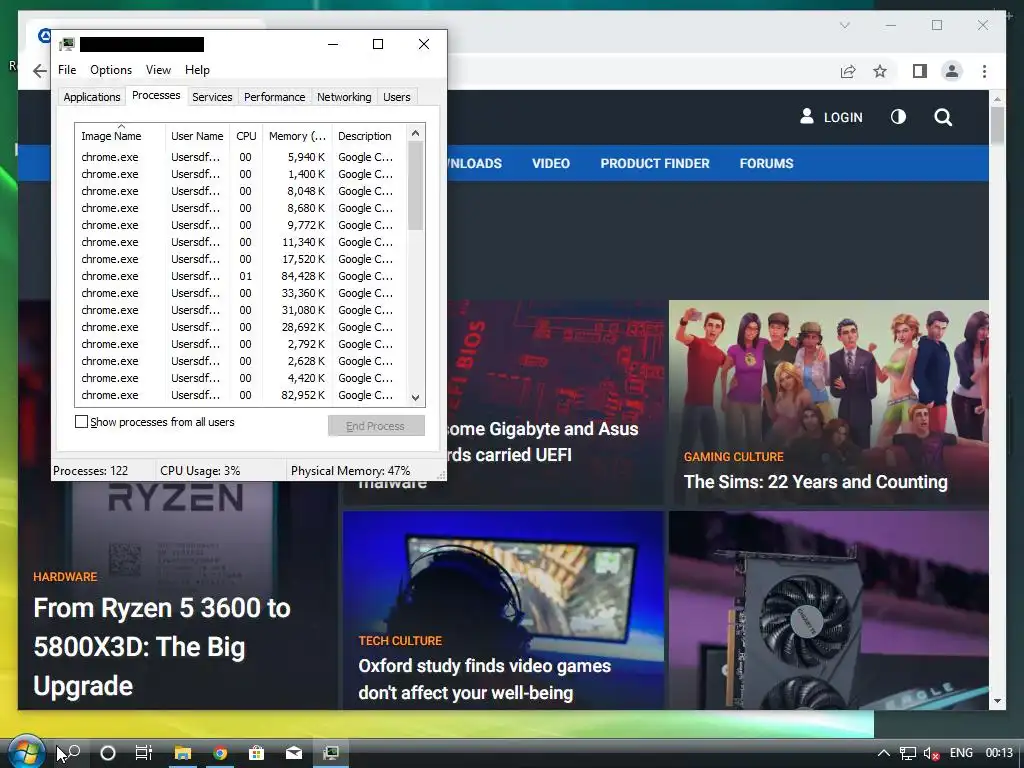Image resolution: width=1024 pixels, height=768 pixels.
Task: Switch to Chrome via taskbar icon
Action: (x=220, y=753)
